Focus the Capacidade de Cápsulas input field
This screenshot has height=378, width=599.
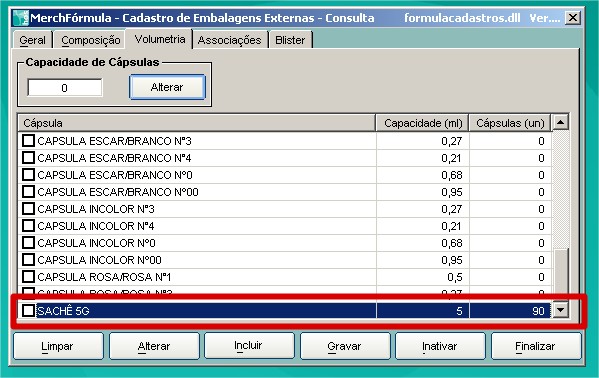click(x=65, y=88)
